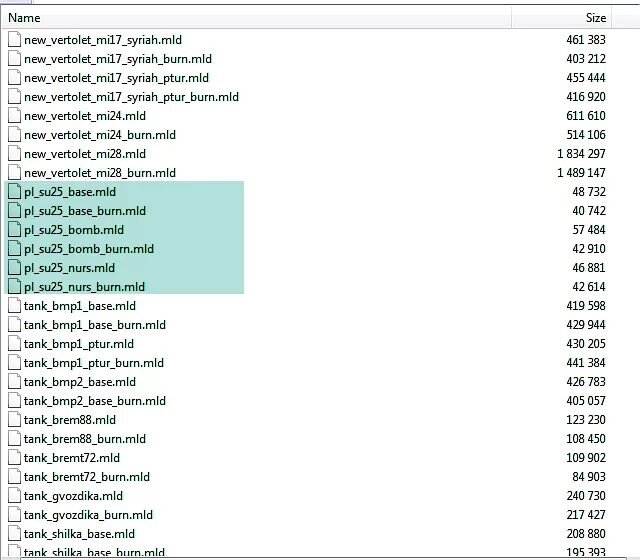
Task: Click file icon of tank_brem88_burn.mld
Action: tap(14, 438)
